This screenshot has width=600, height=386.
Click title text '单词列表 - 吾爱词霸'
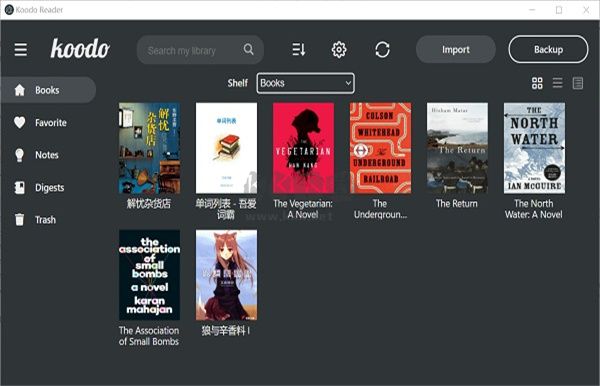pyautogui.click(x=226, y=209)
